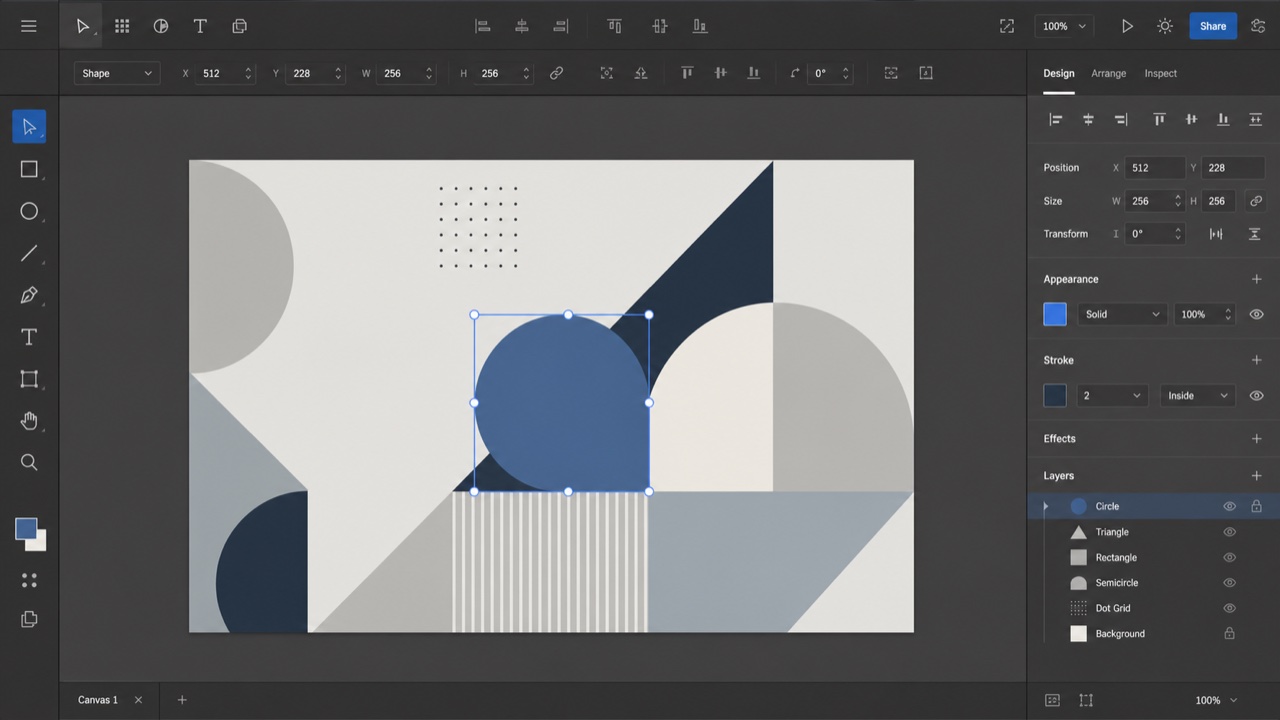Click the flip horizontal icon in Transform row

tap(1216, 234)
